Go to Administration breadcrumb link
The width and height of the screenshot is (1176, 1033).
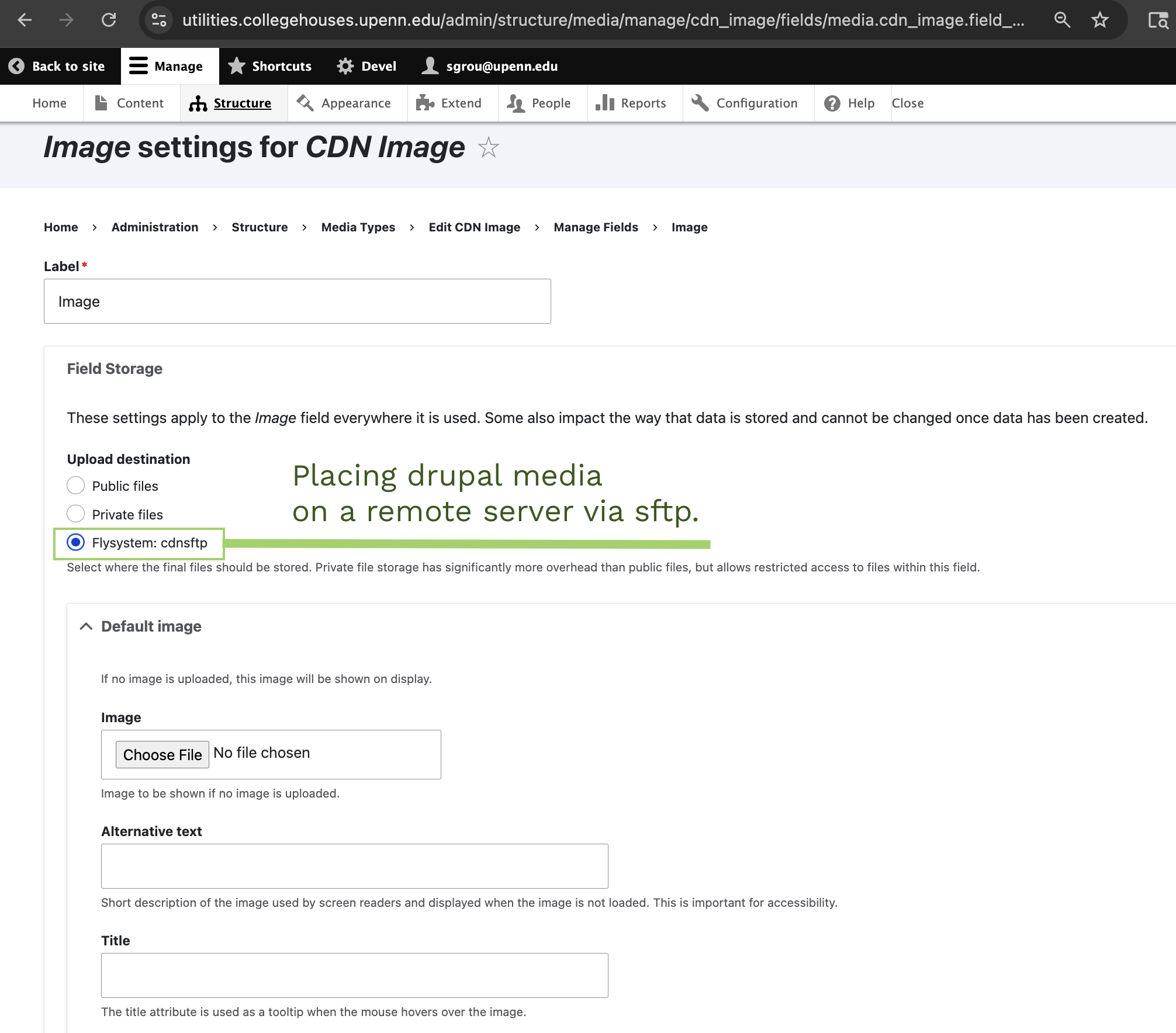pos(155,227)
